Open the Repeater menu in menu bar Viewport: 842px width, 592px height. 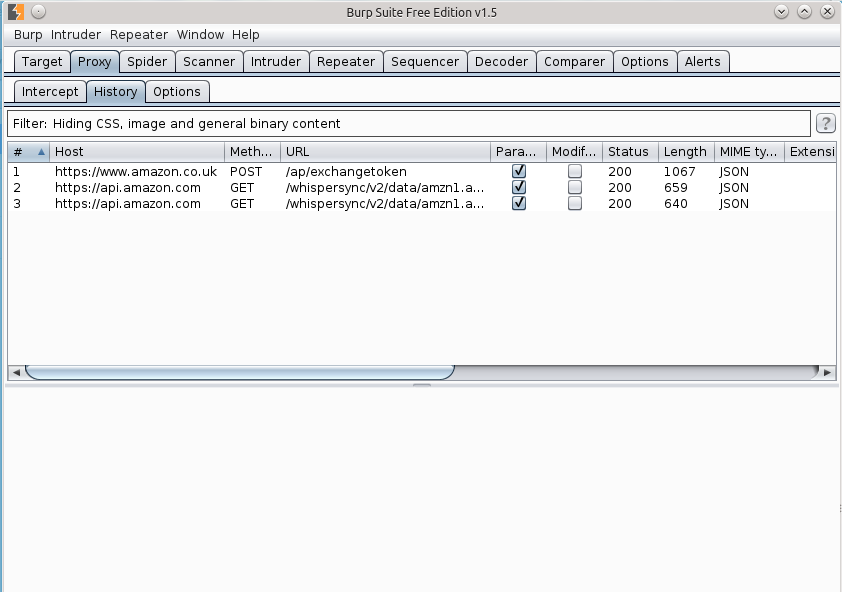[x=139, y=35]
